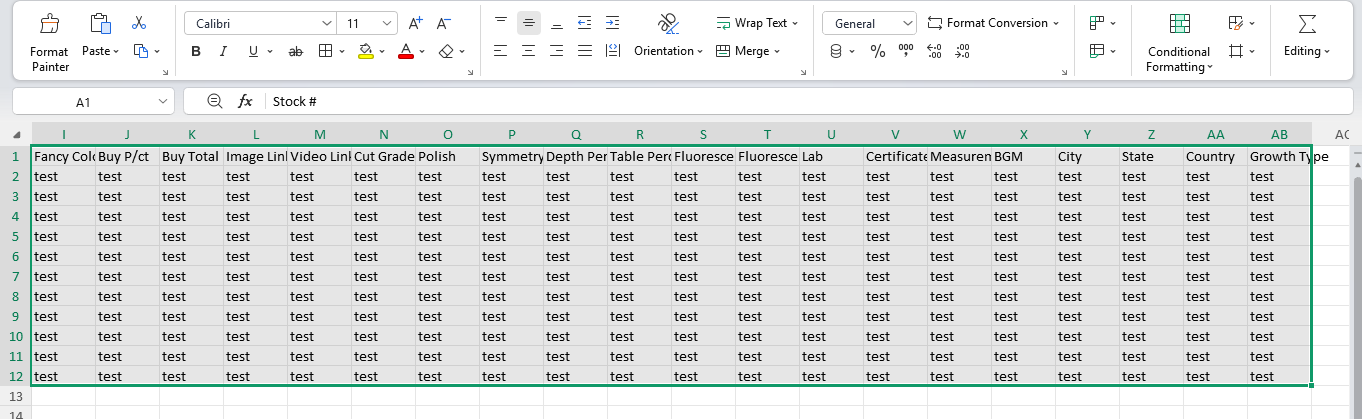Image resolution: width=1362 pixels, height=419 pixels.
Task: Select the Country header cell
Action: [1216, 157]
